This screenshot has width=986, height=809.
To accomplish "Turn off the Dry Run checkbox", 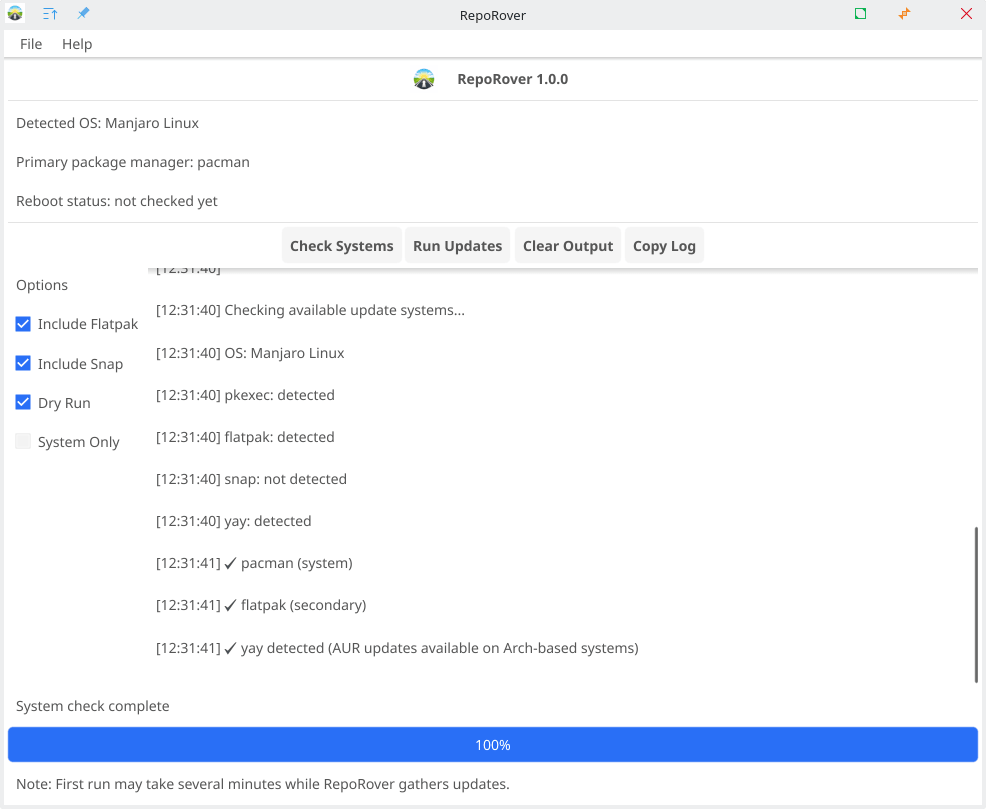I will [x=23, y=403].
